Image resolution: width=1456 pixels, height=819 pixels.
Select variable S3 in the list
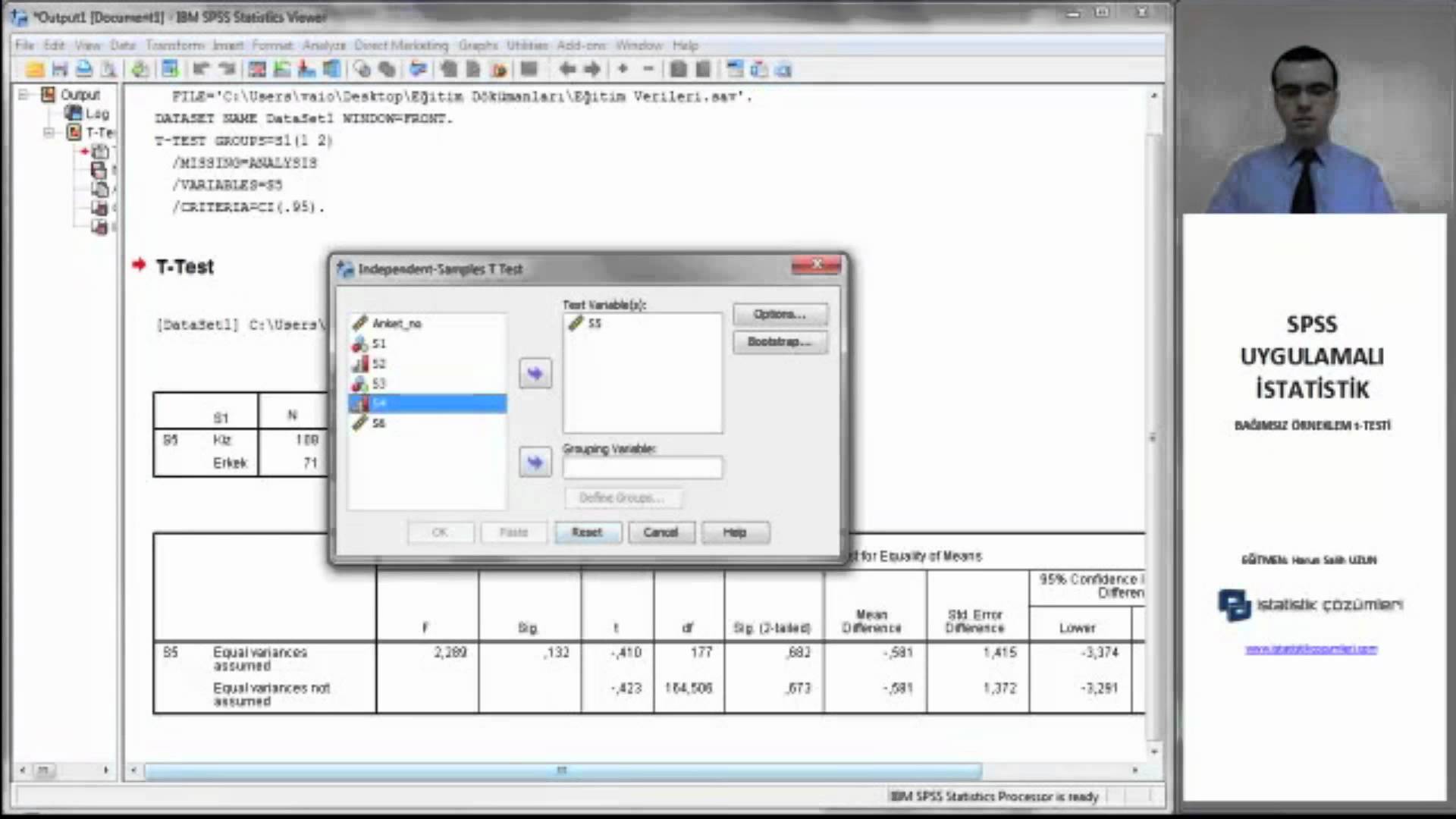427,384
